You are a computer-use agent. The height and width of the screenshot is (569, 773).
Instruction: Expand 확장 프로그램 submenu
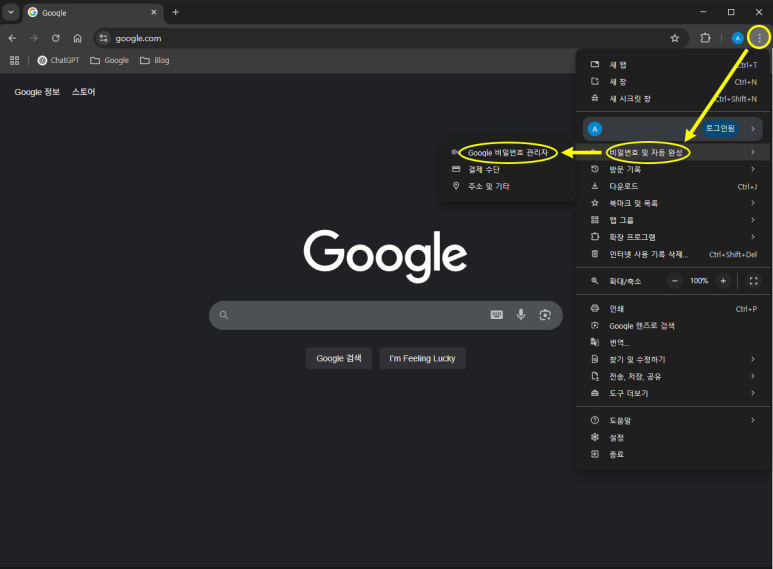[672, 237]
